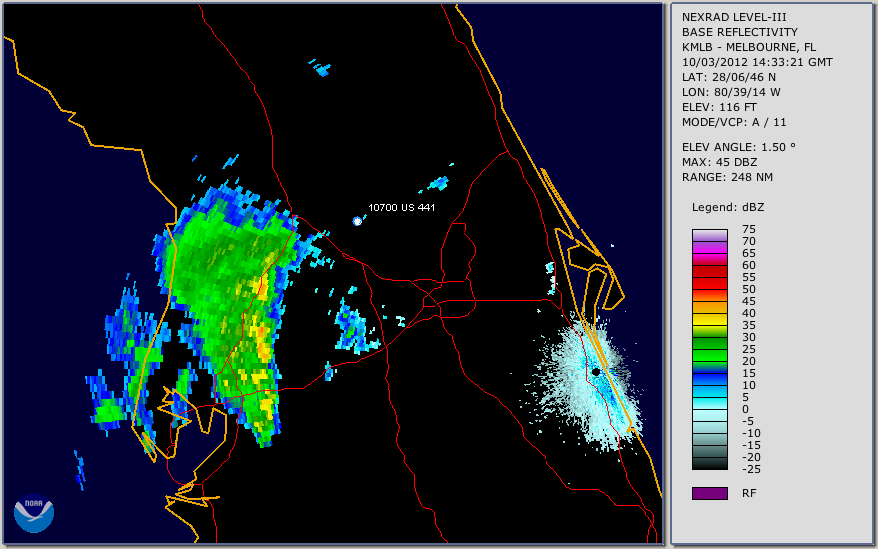This screenshot has height=549, width=878.
Task: Click the 'LAT: 28/06/46 N' line
Action: (x=728, y=77)
